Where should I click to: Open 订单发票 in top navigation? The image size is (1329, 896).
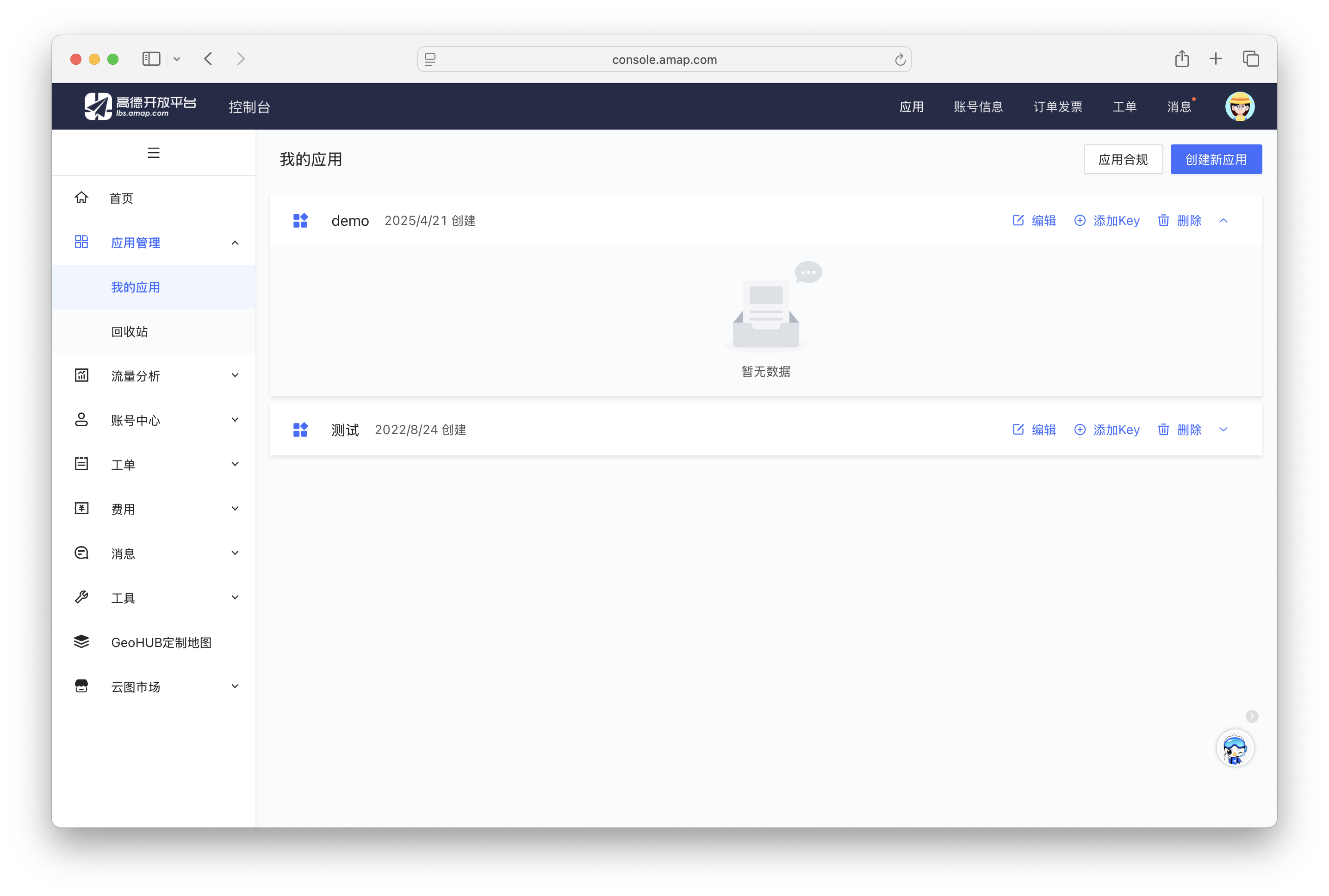coord(1057,107)
